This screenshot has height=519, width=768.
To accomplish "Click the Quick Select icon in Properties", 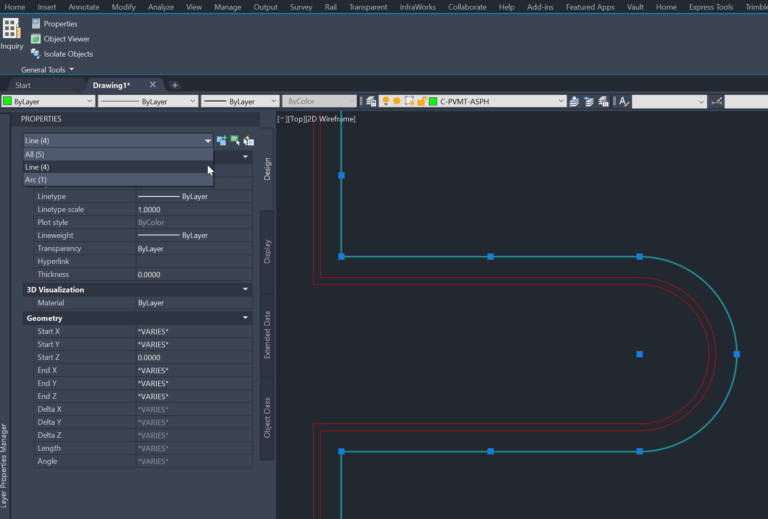I will [249, 141].
